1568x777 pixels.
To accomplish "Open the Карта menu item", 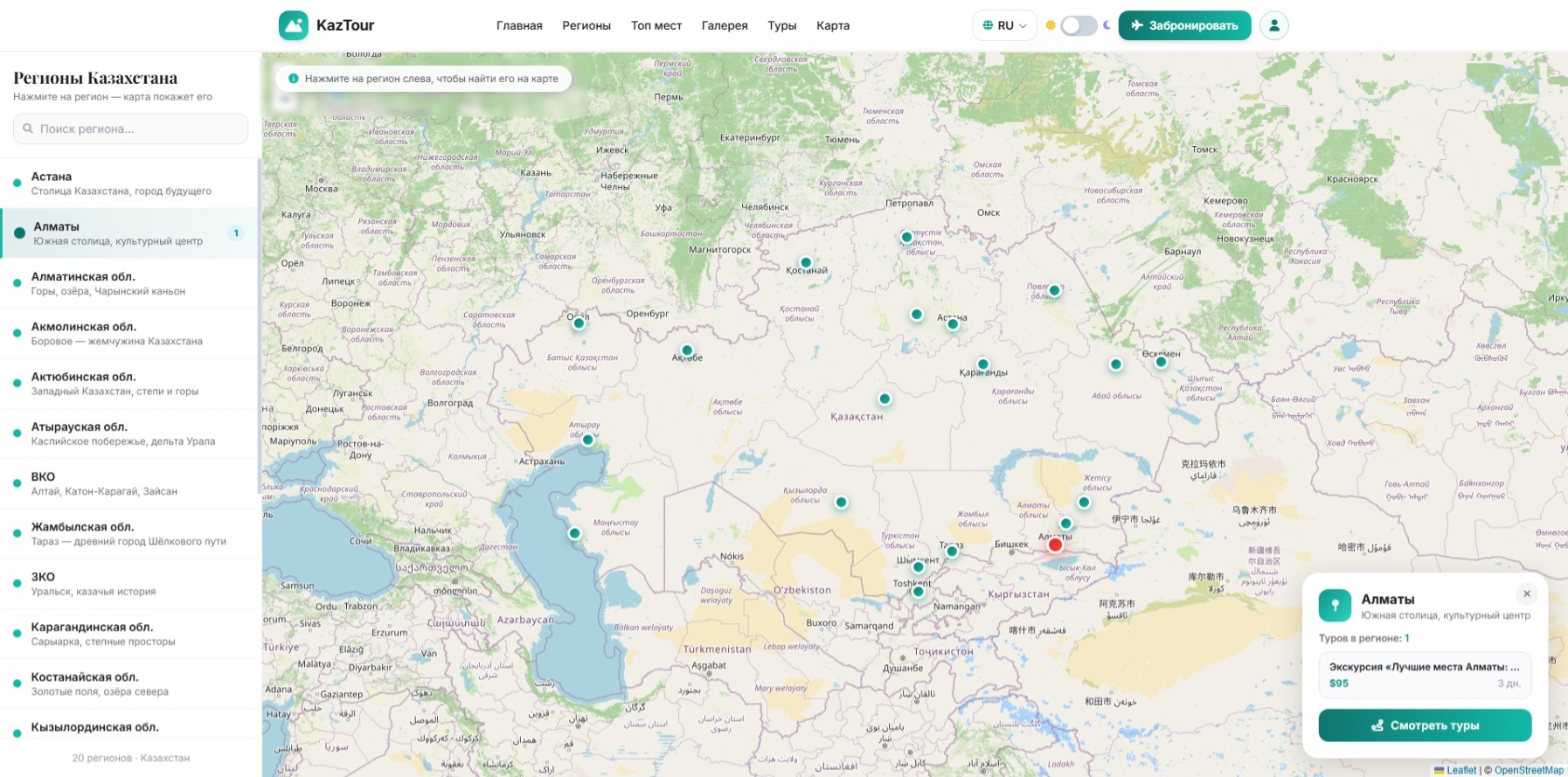I will (x=833, y=25).
